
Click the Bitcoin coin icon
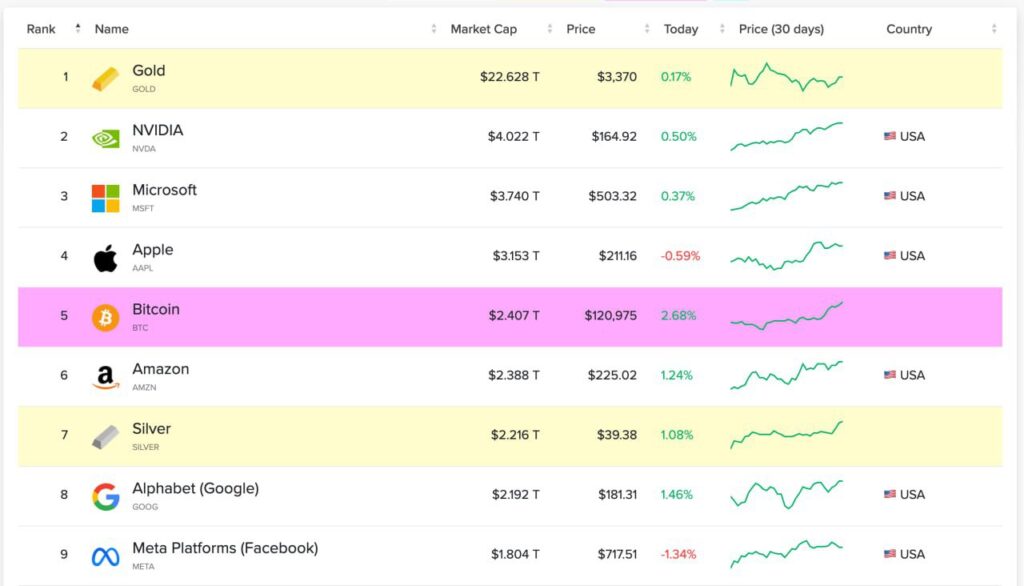(x=106, y=315)
